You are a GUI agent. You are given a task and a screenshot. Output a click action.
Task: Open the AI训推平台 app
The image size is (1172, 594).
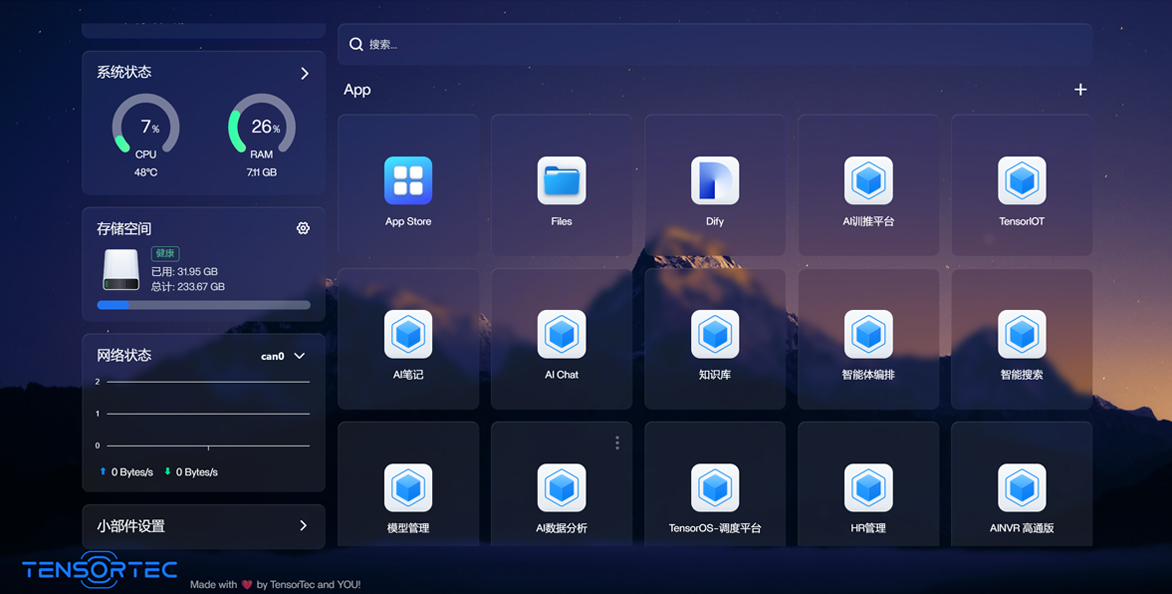(868, 181)
